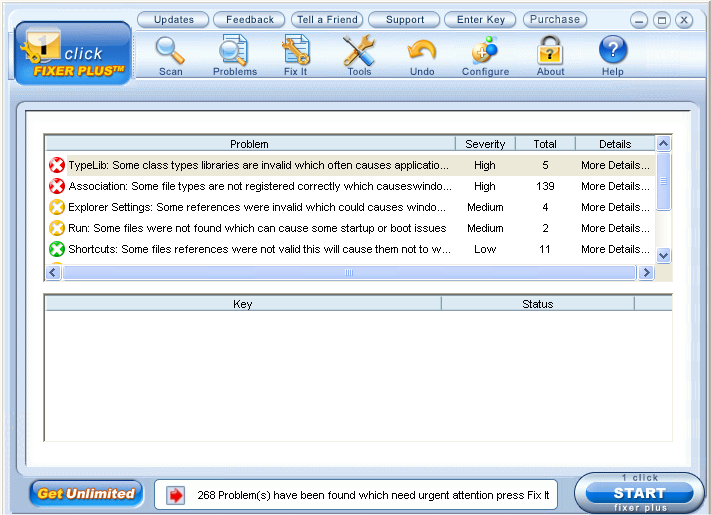
Task: Click the 268 Problem(s) found status message
Action: 373,495
